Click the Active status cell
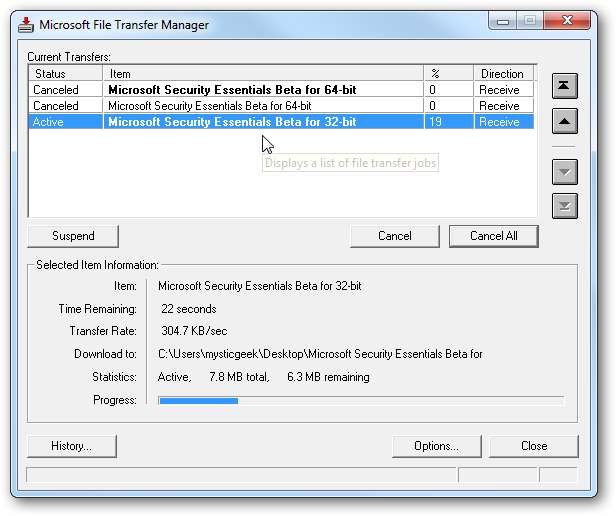The image size is (616, 516). pos(65,122)
